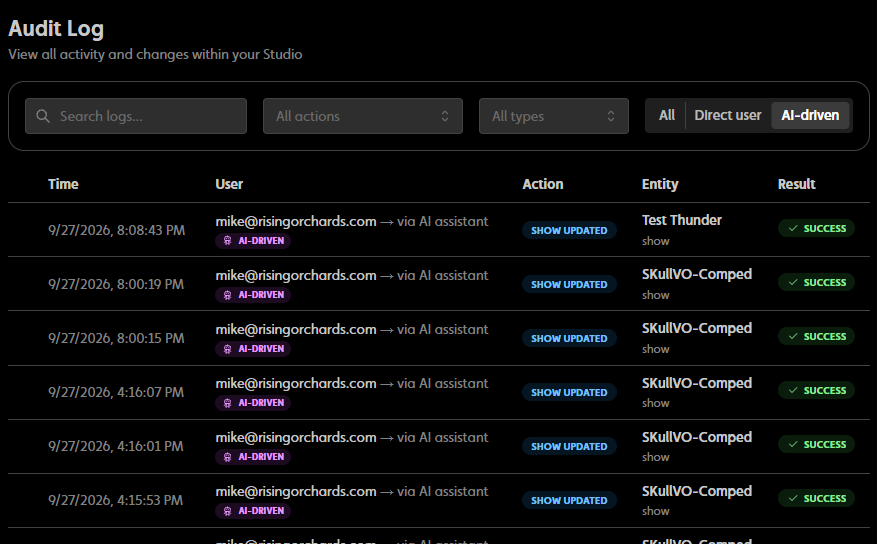Click AI-DRIVEN badge in 4:16:07 PM row

pyautogui.click(x=253, y=403)
